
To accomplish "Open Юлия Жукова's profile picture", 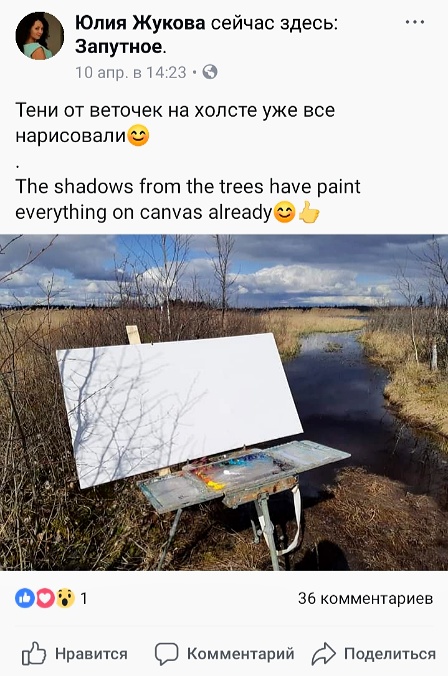I will [40, 35].
